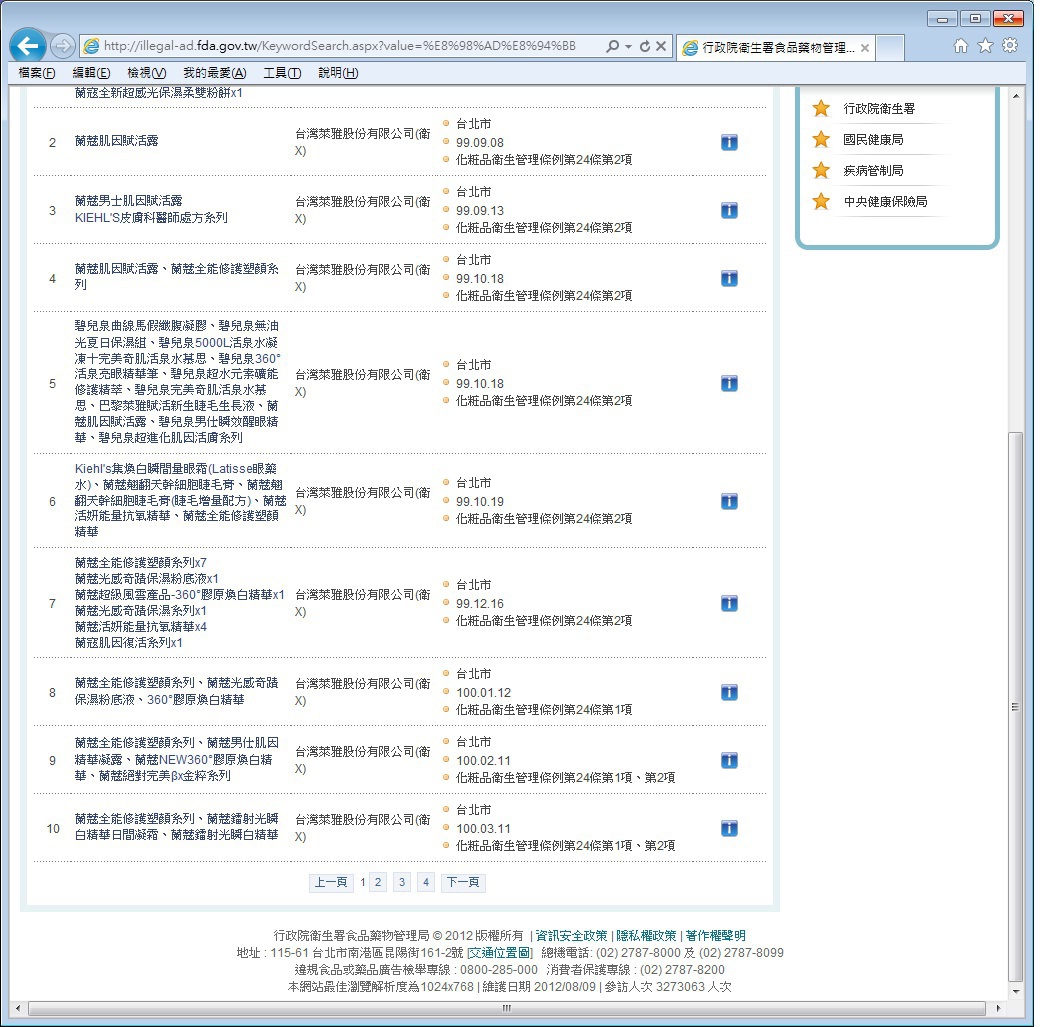Click info icon for row 4 entry
1054x1027 pixels.
click(x=729, y=278)
